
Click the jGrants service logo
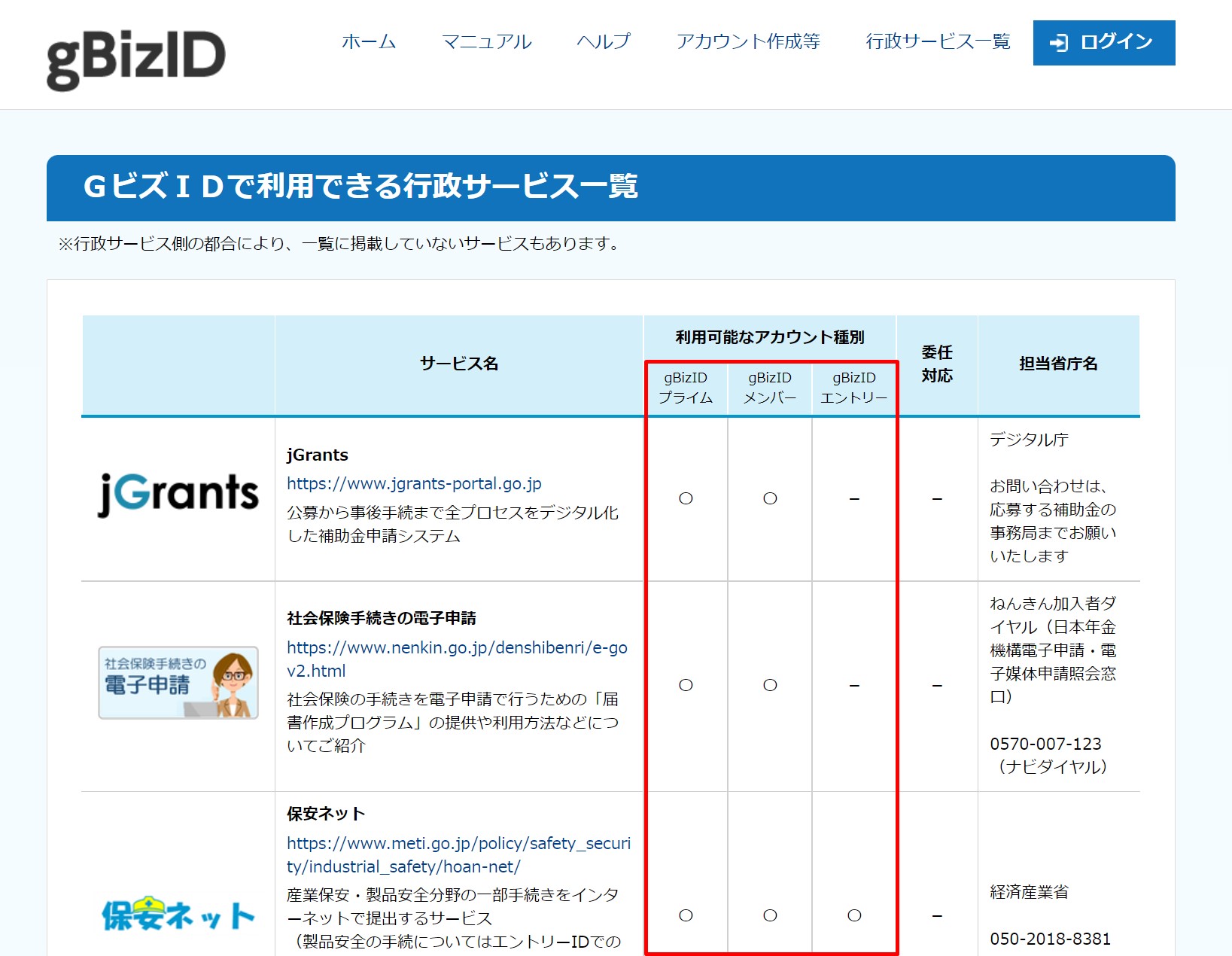[178, 493]
